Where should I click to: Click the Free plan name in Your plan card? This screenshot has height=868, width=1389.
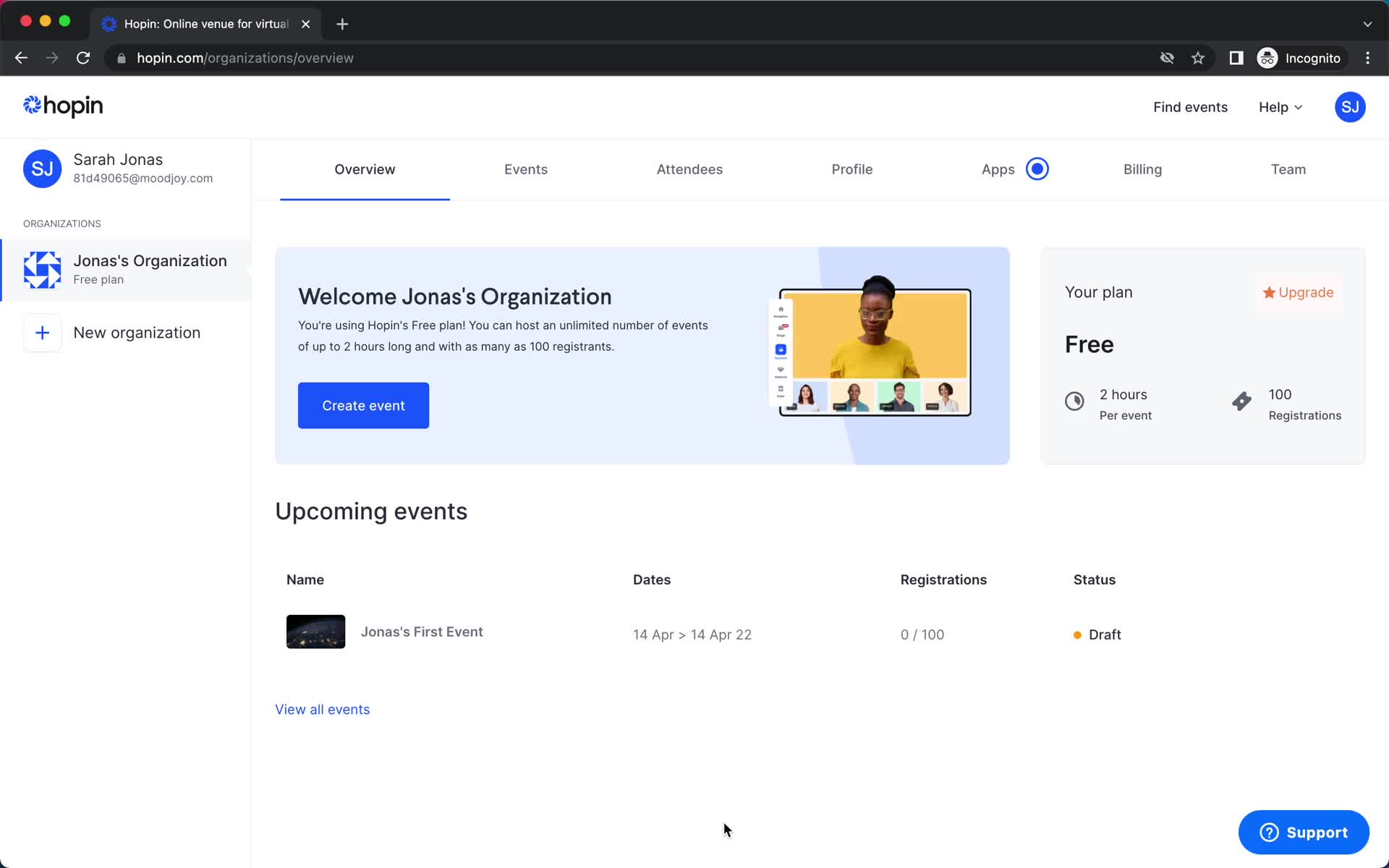coord(1089,344)
